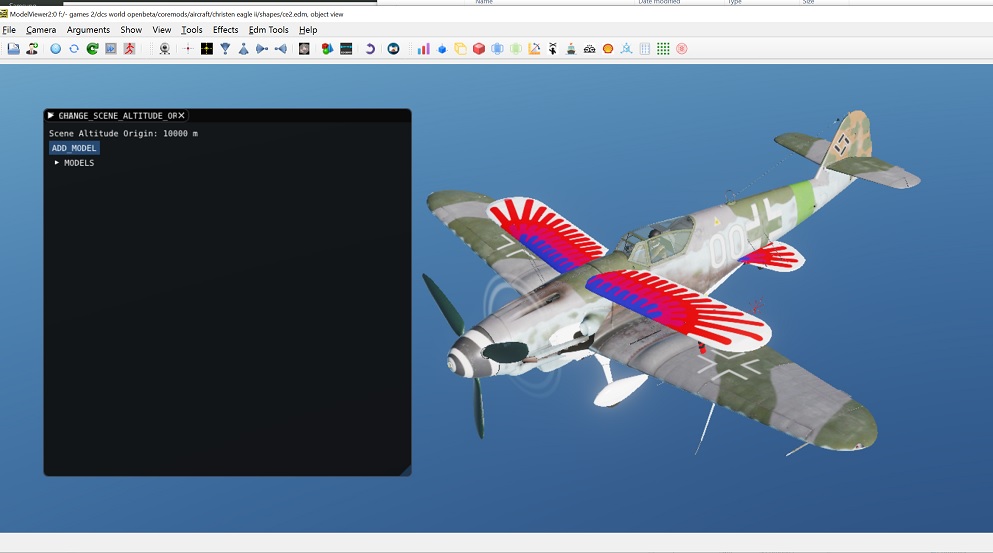The image size is (993, 553).
Task: Click the gray textured square icon
Action: click(304, 49)
